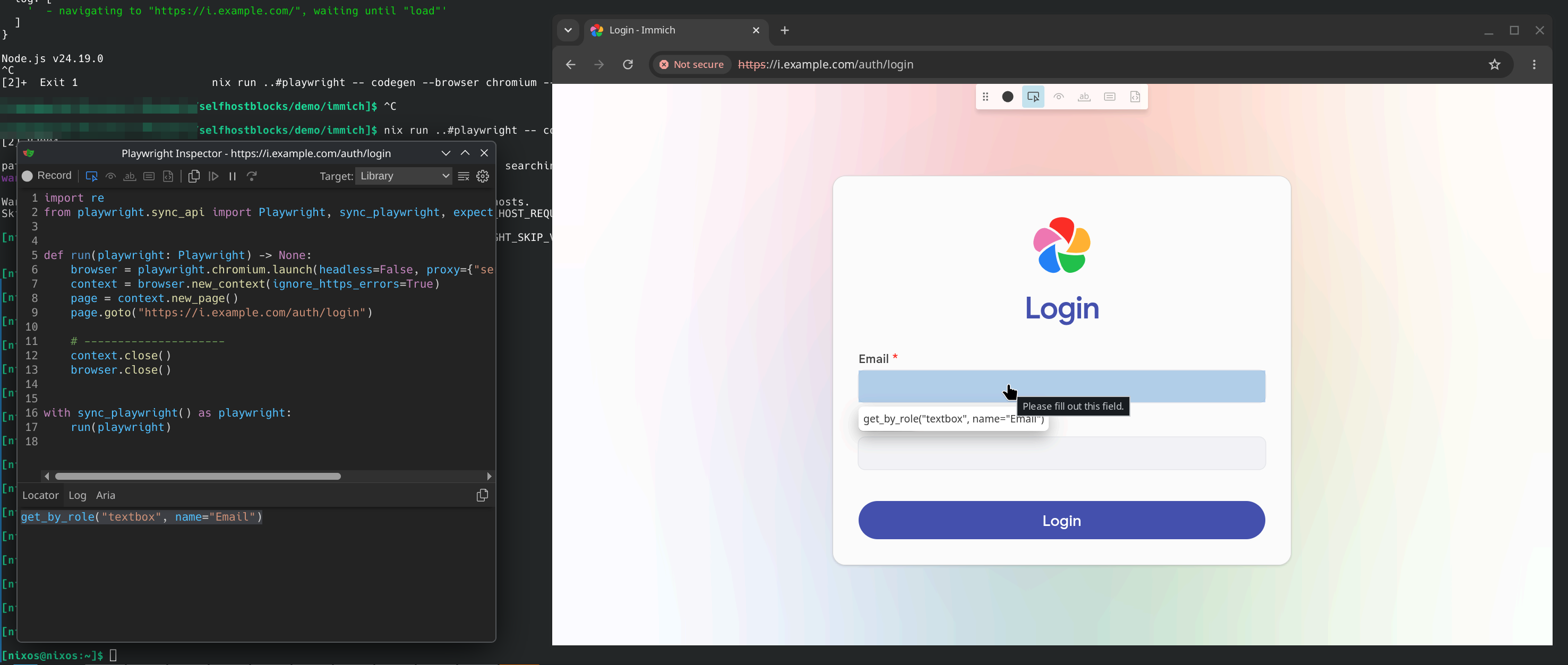The width and height of the screenshot is (1568, 665).
Task: Click the overlay Assert text icon in browser
Action: point(1084,97)
